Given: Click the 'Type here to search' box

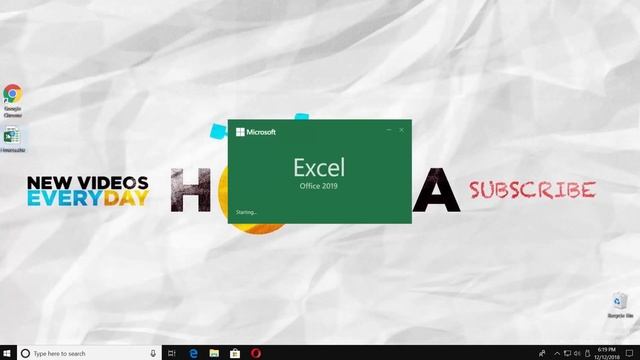Looking at the screenshot, I should tap(89, 353).
